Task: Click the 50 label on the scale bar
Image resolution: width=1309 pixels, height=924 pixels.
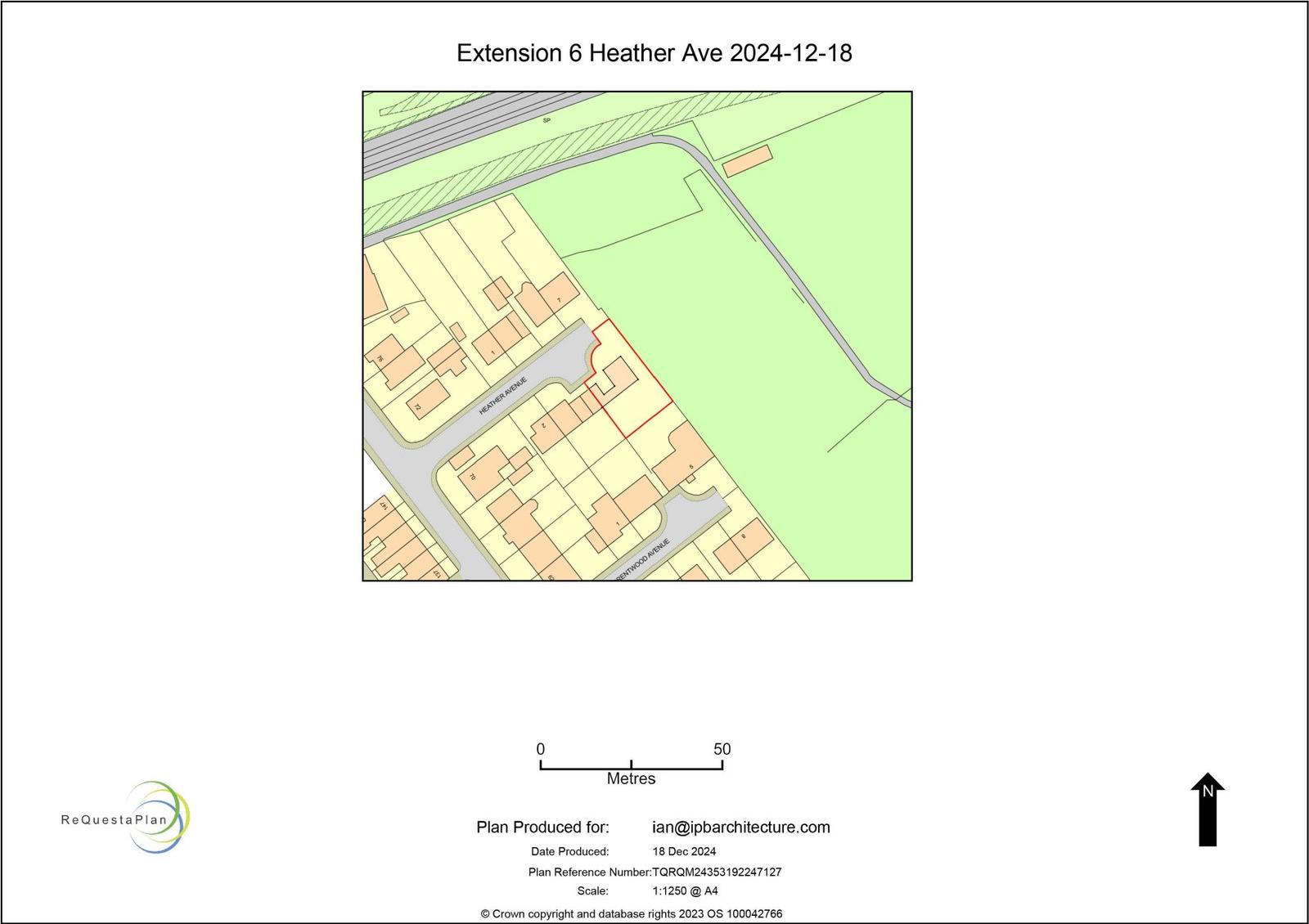Action: point(722,749)
